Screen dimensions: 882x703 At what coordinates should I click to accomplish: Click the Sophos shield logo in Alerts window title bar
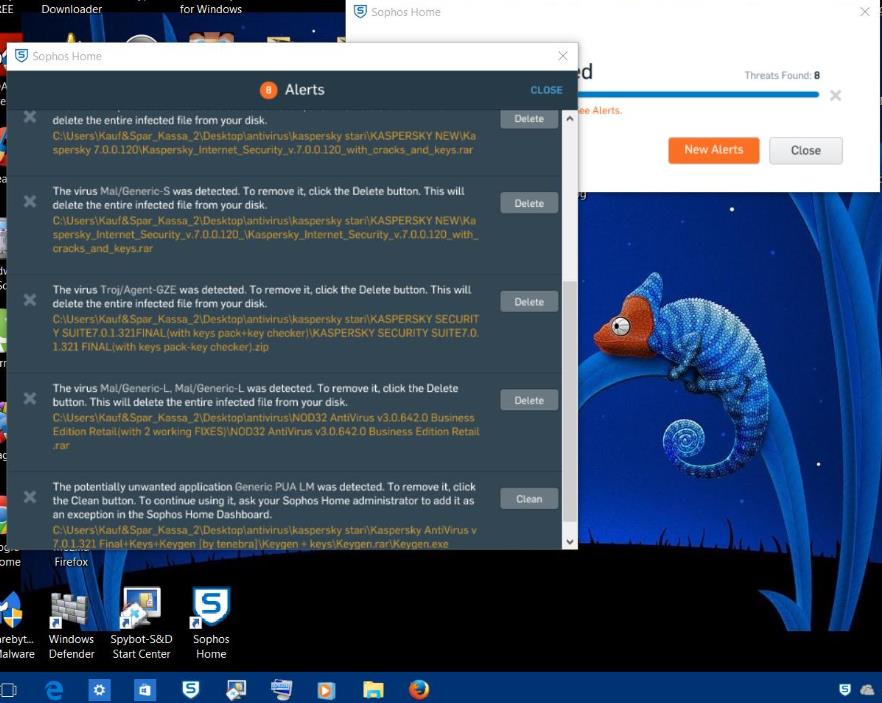(21, 56)
